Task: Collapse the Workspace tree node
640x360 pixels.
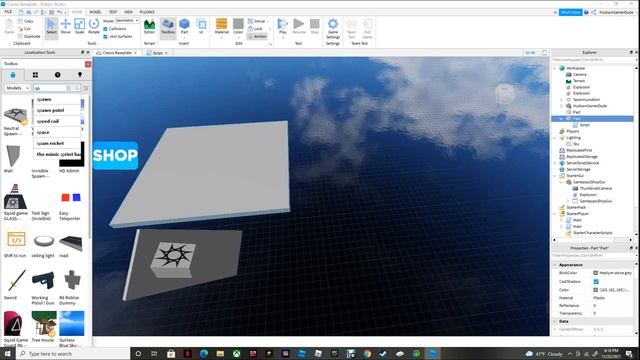Action: pyautogui.click(x=555, y=68)
